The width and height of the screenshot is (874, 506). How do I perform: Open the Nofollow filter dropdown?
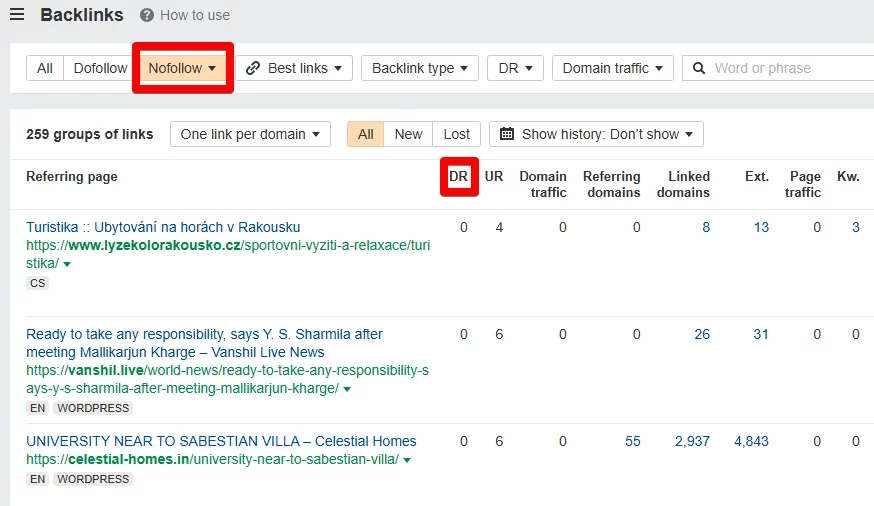pos(182,68)
